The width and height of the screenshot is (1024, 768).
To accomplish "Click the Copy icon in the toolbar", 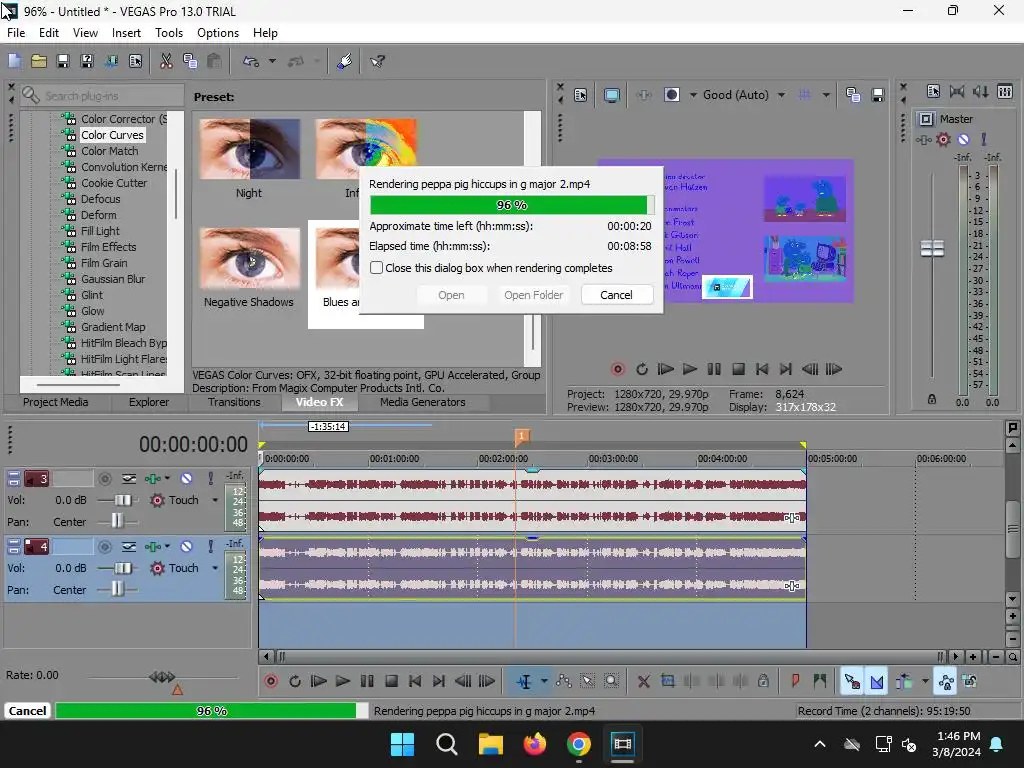I will 190,61.
